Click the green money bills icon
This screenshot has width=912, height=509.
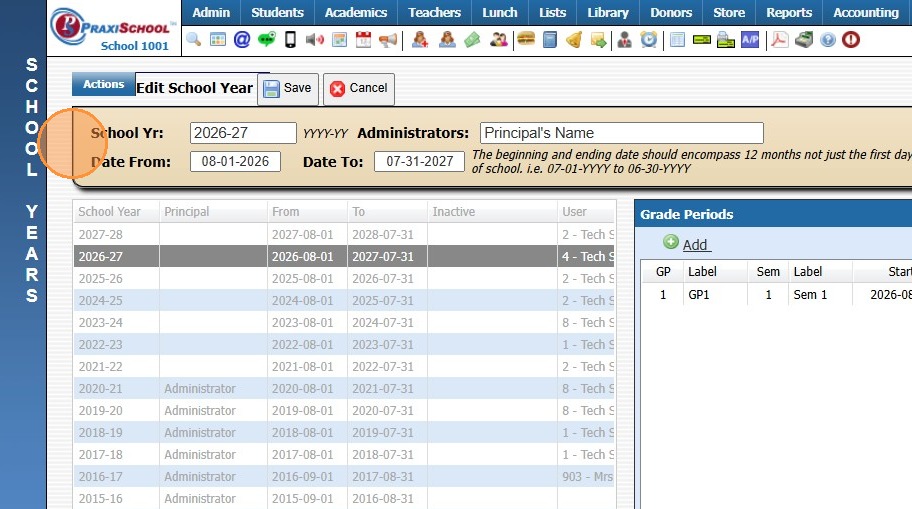pos(472,40)
